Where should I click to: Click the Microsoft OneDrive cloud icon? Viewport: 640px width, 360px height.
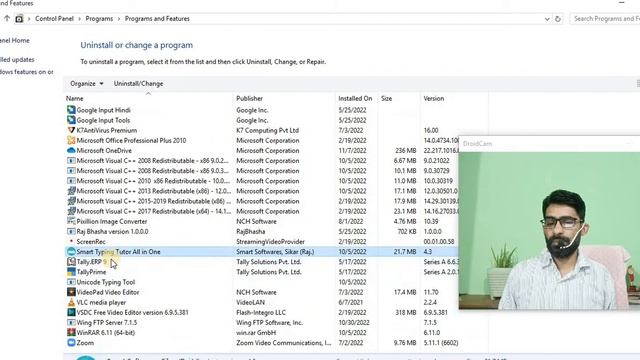tap(71, 151)
